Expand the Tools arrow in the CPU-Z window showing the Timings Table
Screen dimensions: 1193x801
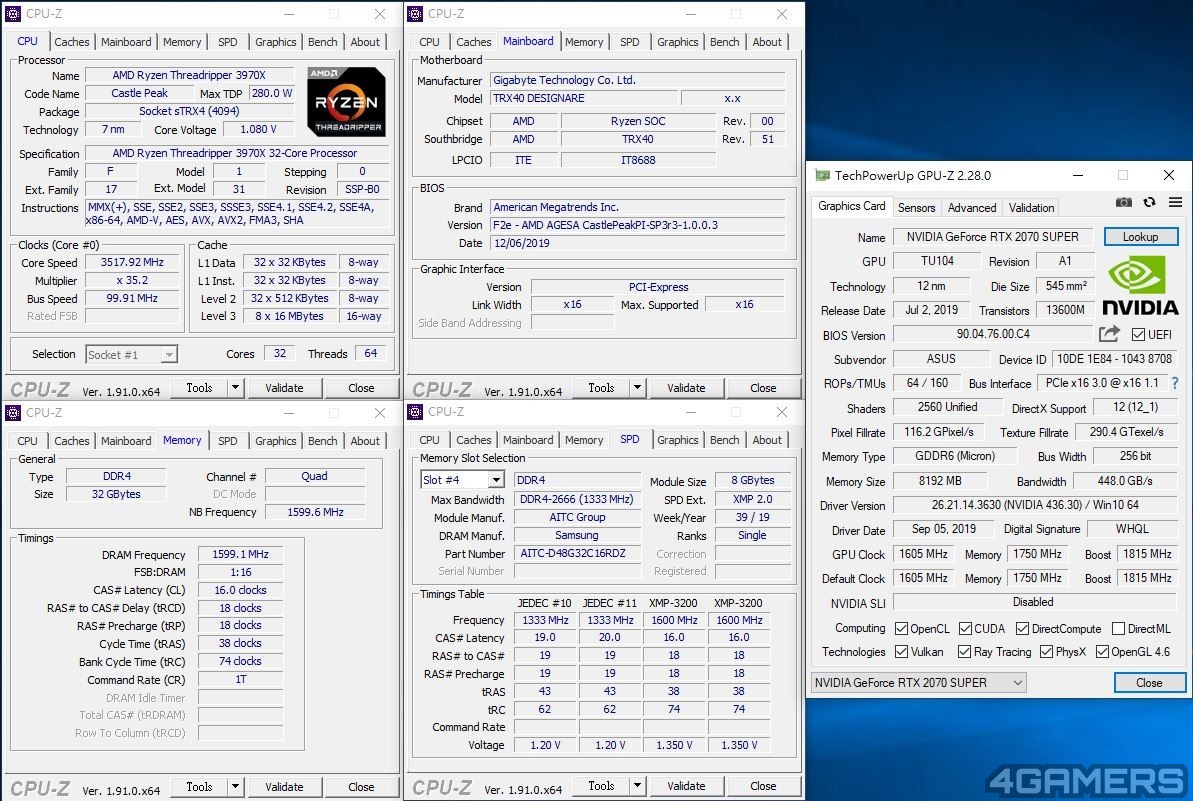point(638,786)
